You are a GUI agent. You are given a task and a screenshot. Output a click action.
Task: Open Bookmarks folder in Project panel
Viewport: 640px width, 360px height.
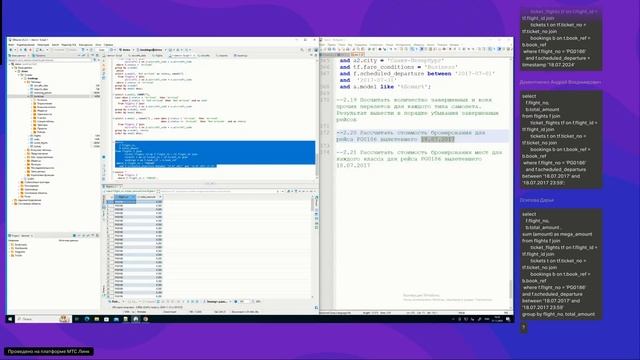pyautogui.click(x=20, y=244)
